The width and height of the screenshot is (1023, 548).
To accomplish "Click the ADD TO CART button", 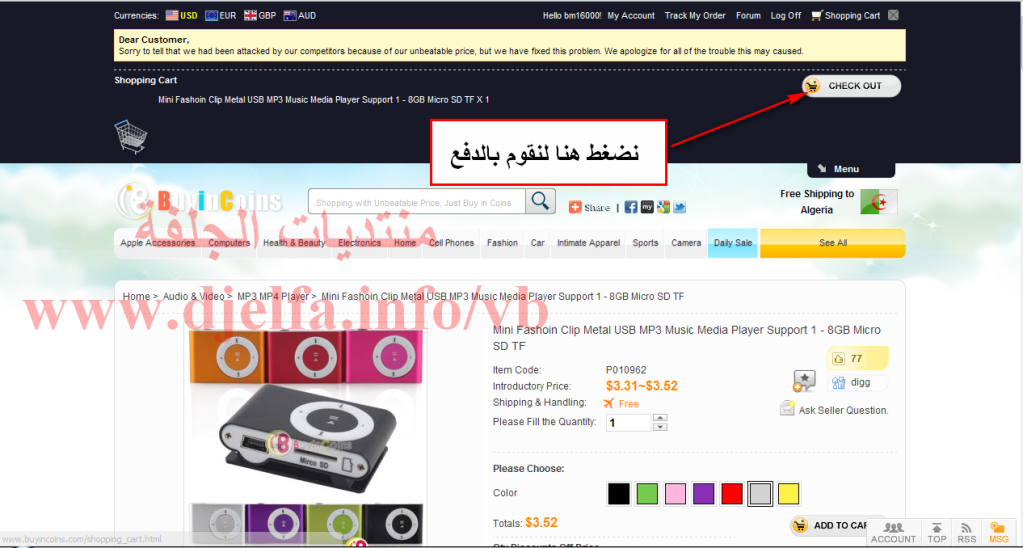I will [x=829, y=525].
